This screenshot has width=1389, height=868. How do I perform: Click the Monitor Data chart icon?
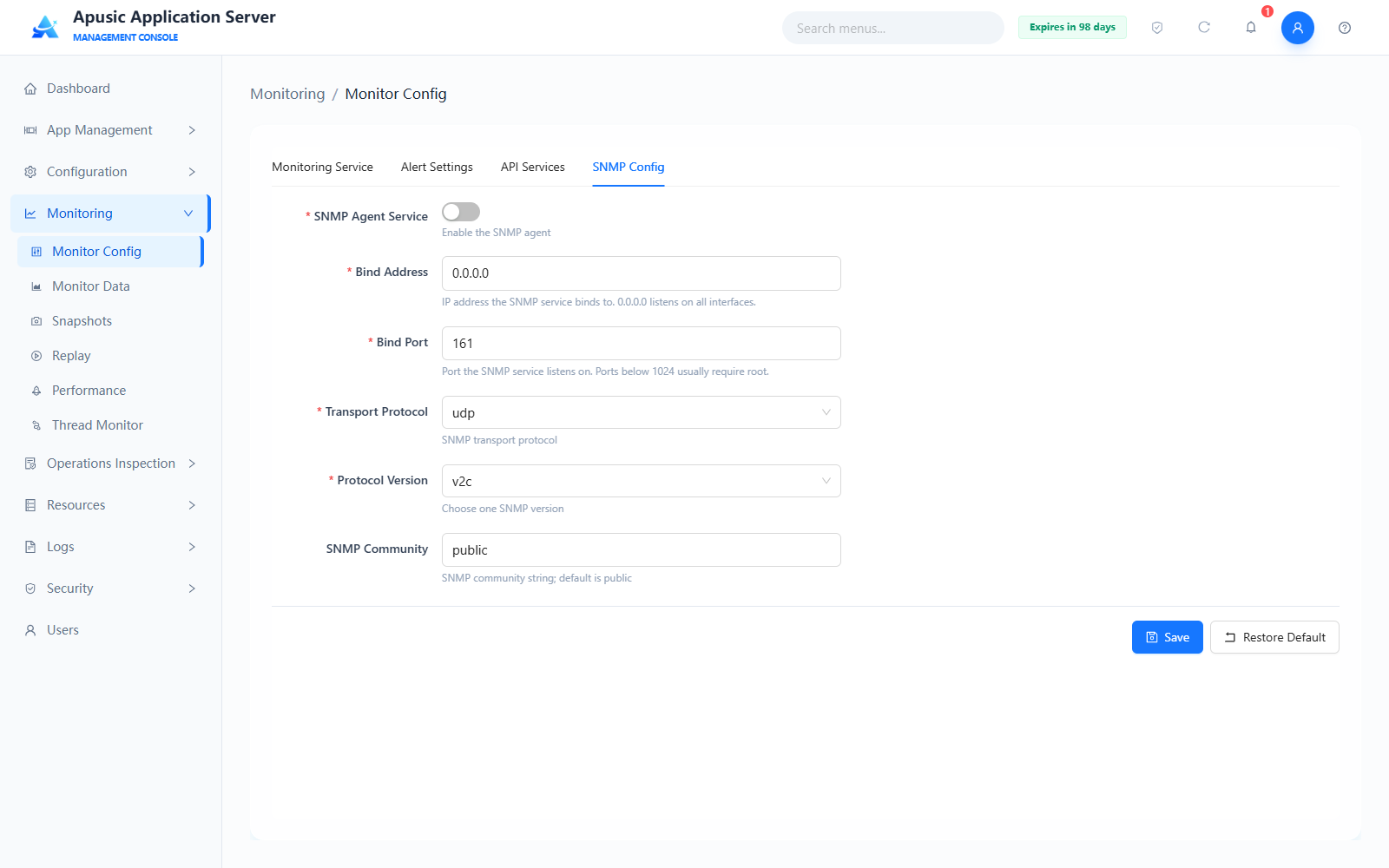[x=36, y=286]
